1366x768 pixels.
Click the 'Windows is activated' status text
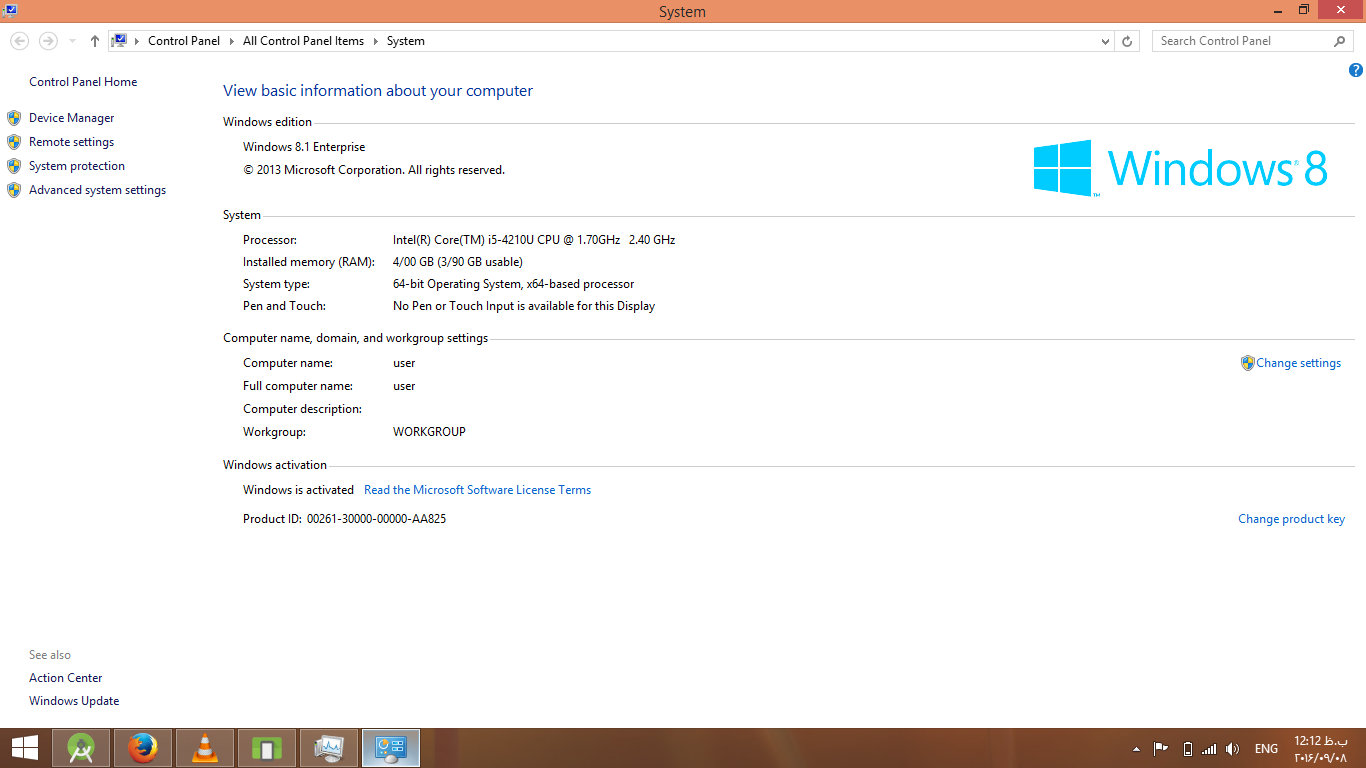[298, 490]
